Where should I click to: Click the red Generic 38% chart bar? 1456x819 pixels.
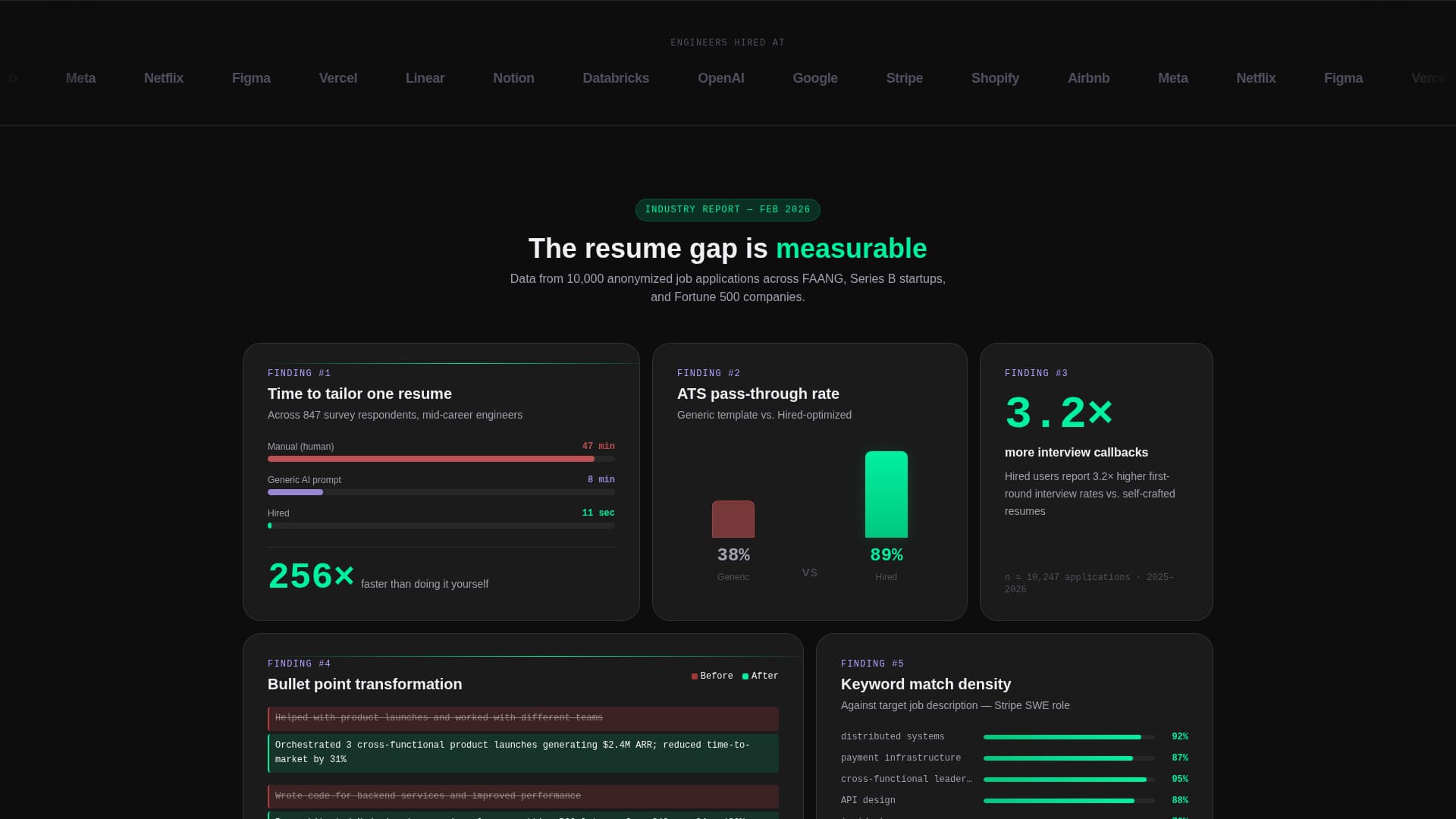[733, 519]
